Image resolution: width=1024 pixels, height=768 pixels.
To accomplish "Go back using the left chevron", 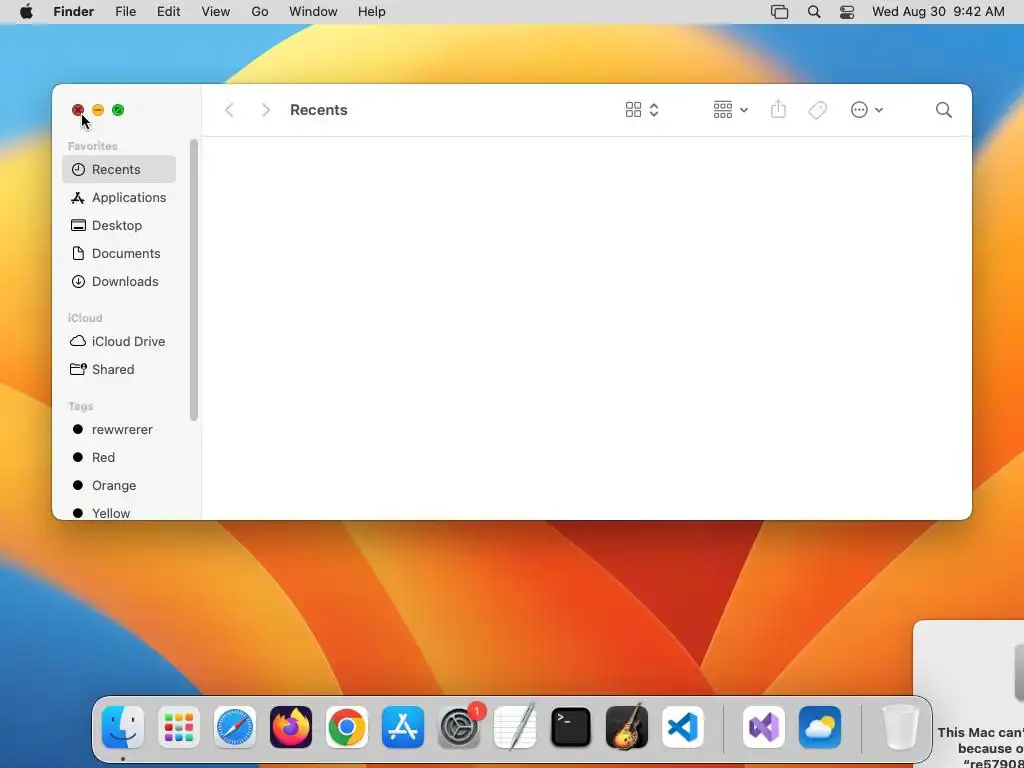I will [x=229, y=110].
